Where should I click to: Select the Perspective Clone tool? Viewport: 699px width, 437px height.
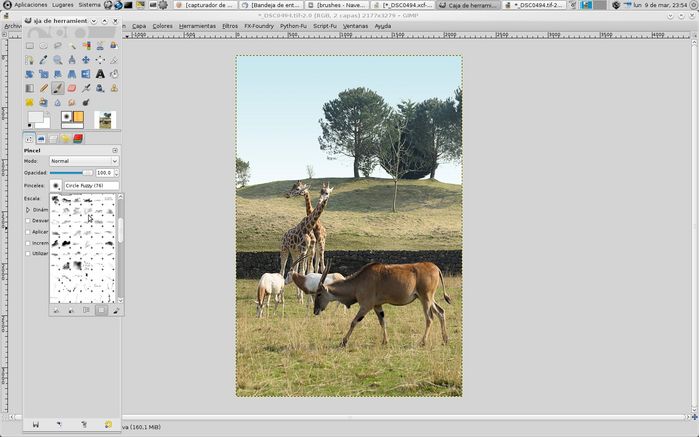43,103
